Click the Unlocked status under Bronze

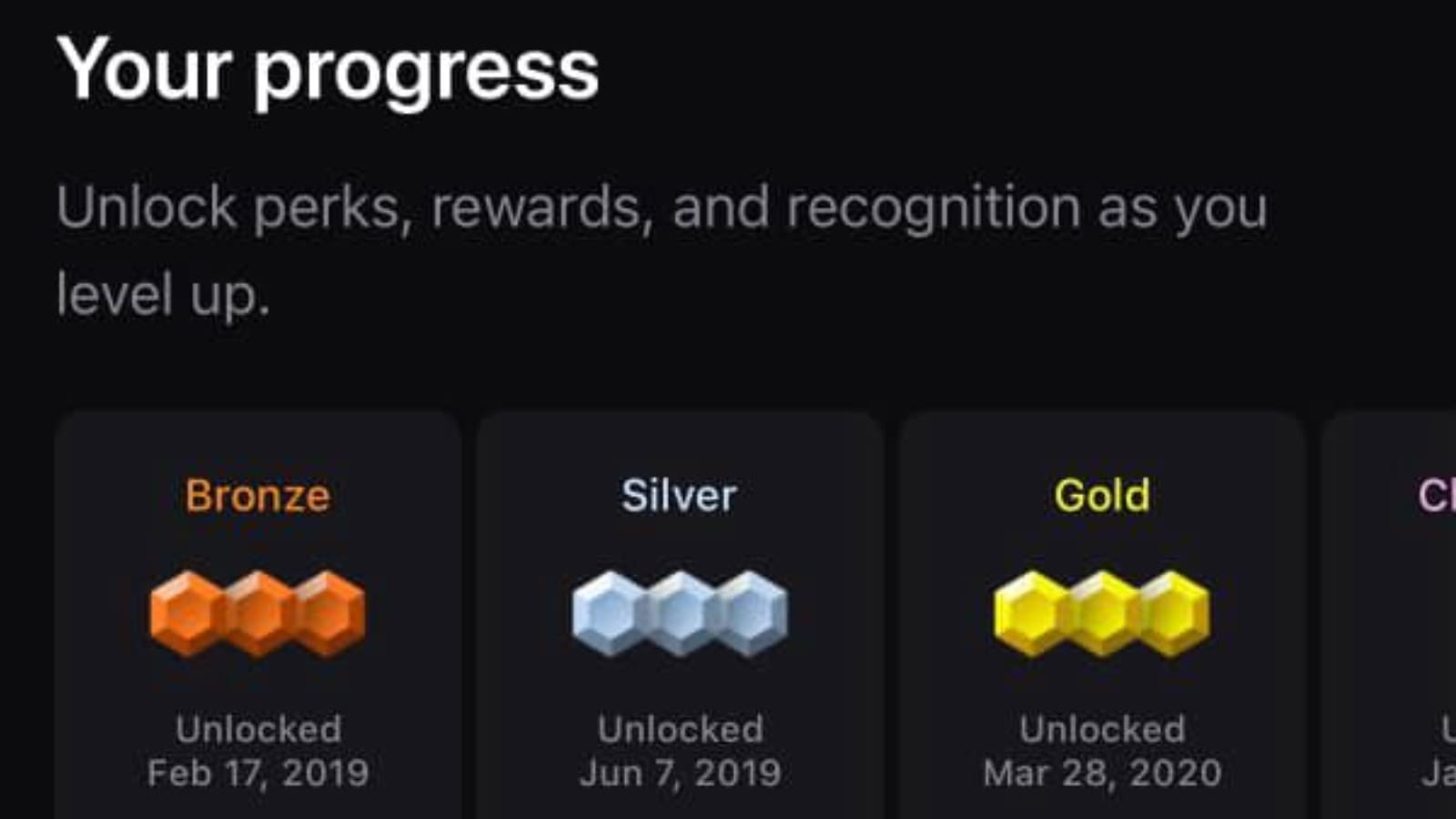pos(258,729)
